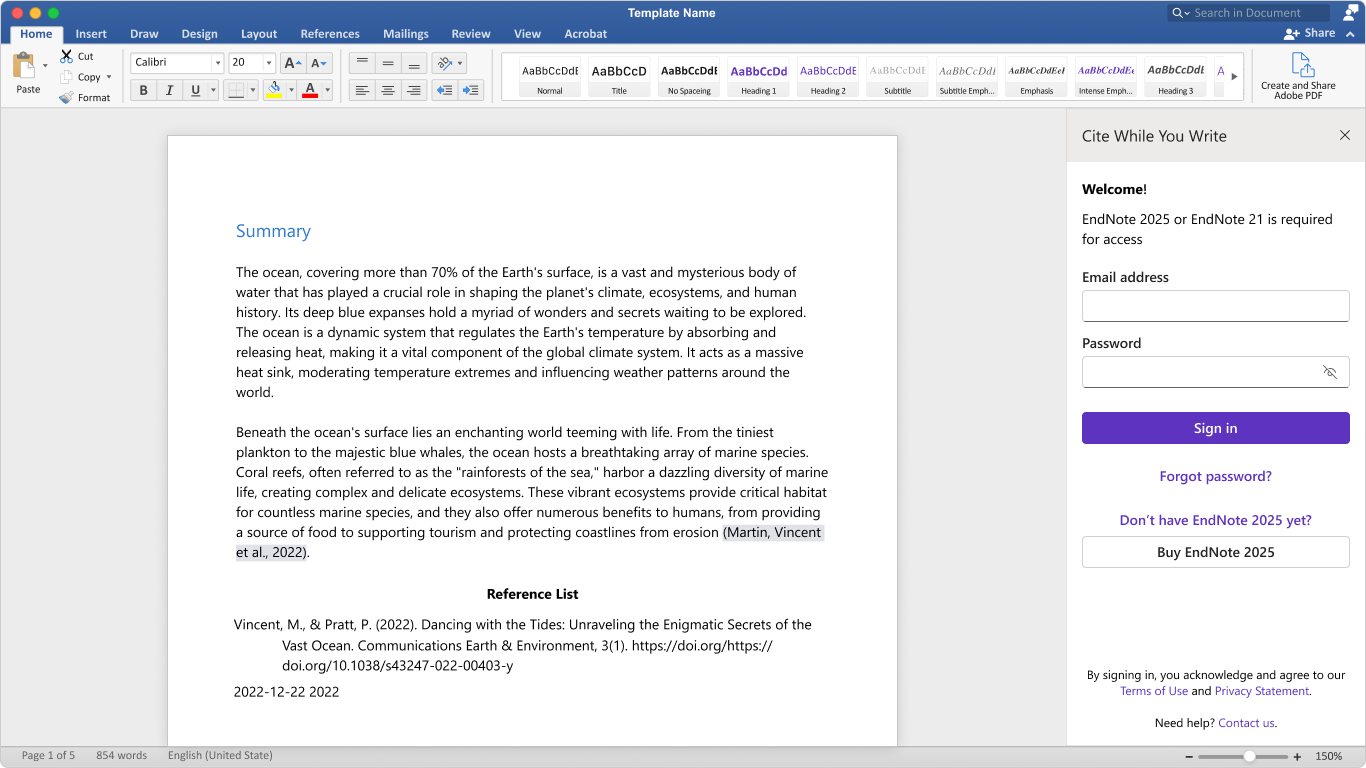This screenshot has width=1366, height=768.
Task: Click the Copy icon
Action: pyautogui.click(x=66, y=77)
